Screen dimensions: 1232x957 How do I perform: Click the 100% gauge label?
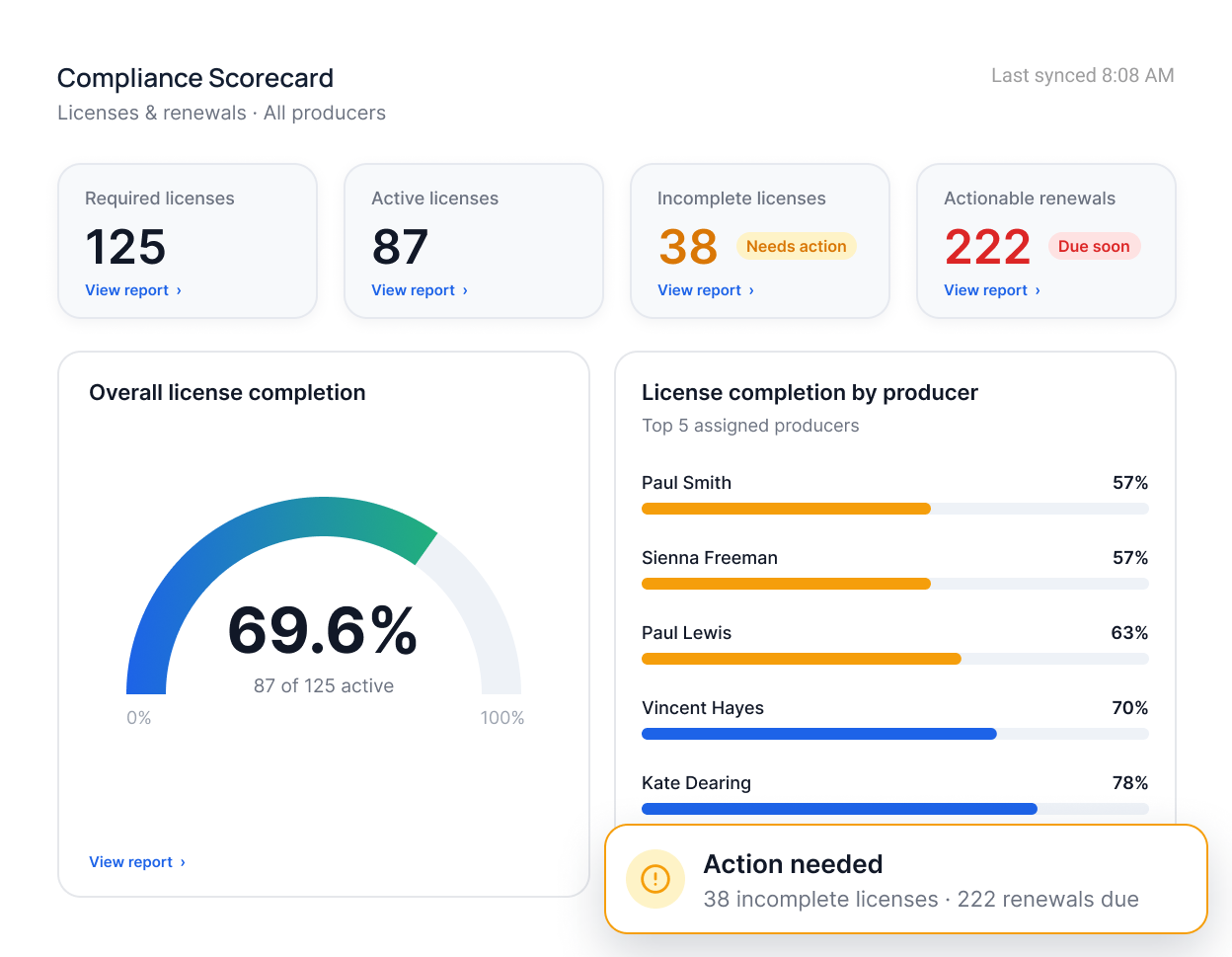[502, 718]
